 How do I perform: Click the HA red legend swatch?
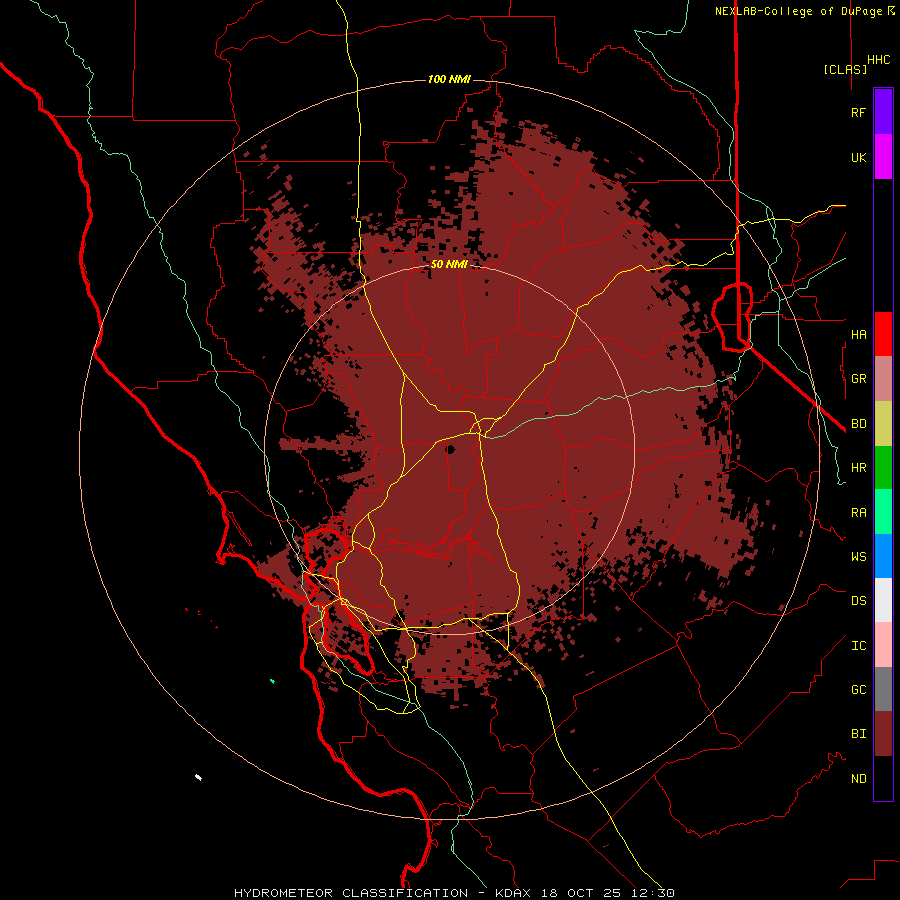[883, 334]
